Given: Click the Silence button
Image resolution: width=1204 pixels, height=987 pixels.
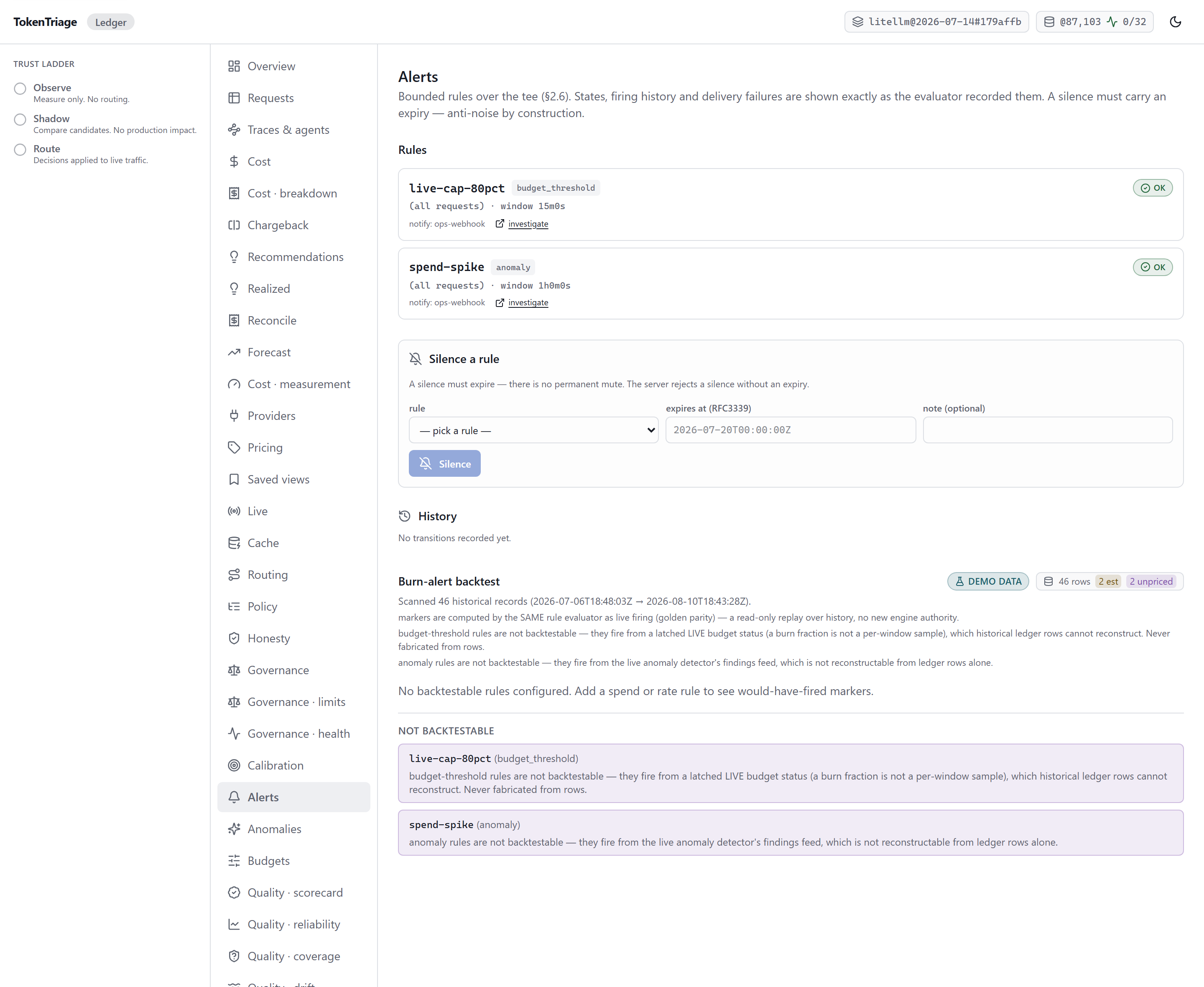Looking at the screenshot, I should [x=445, y=463].
